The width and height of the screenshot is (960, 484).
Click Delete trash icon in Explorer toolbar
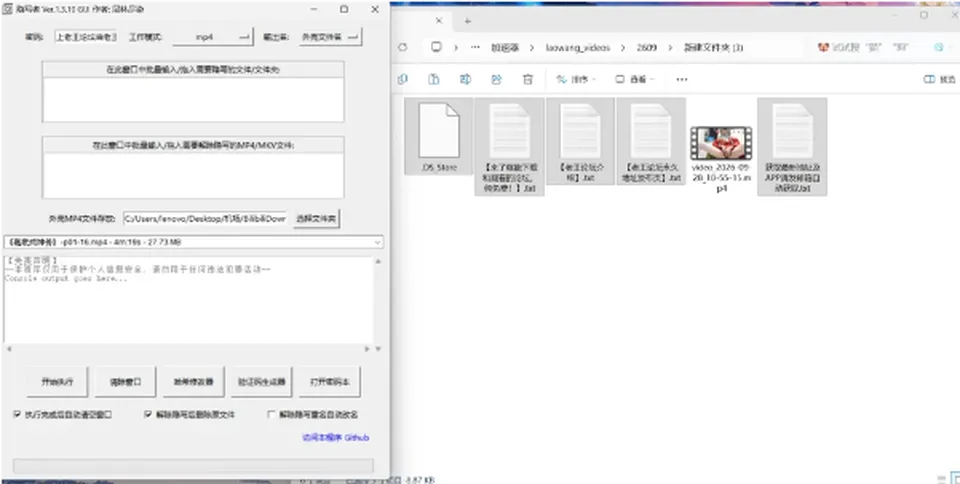(528, 79)
